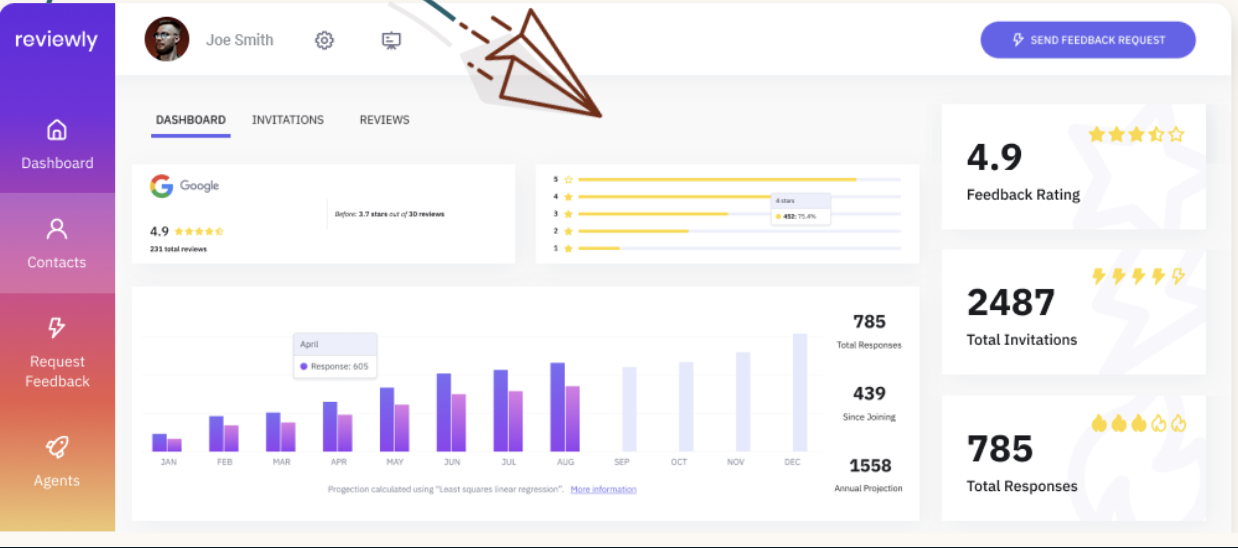
Task: Click the SEP projected bar
Action: 629,409
